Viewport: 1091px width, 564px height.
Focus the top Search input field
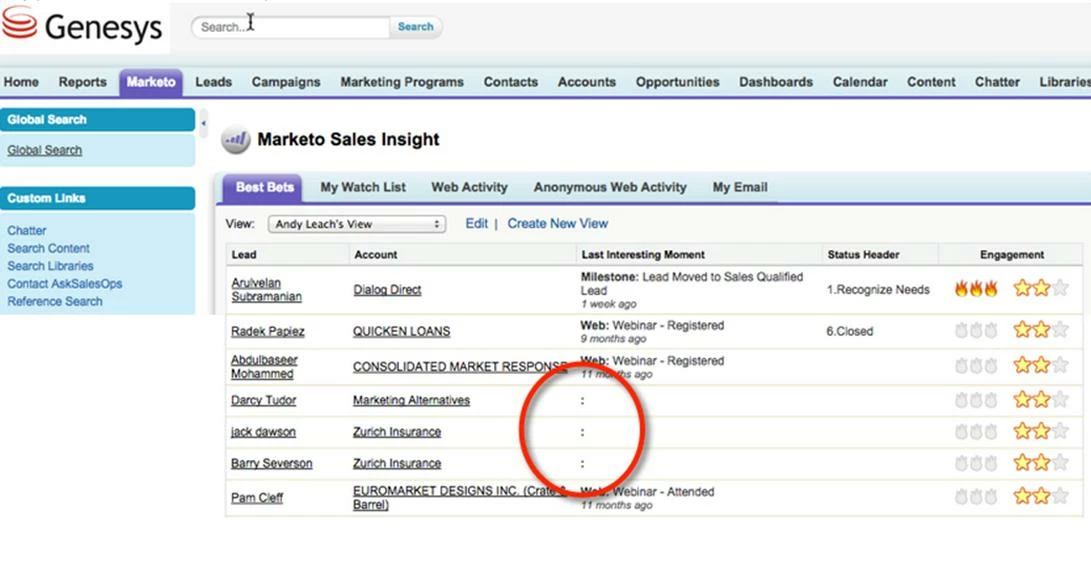[x=291, y=27]
